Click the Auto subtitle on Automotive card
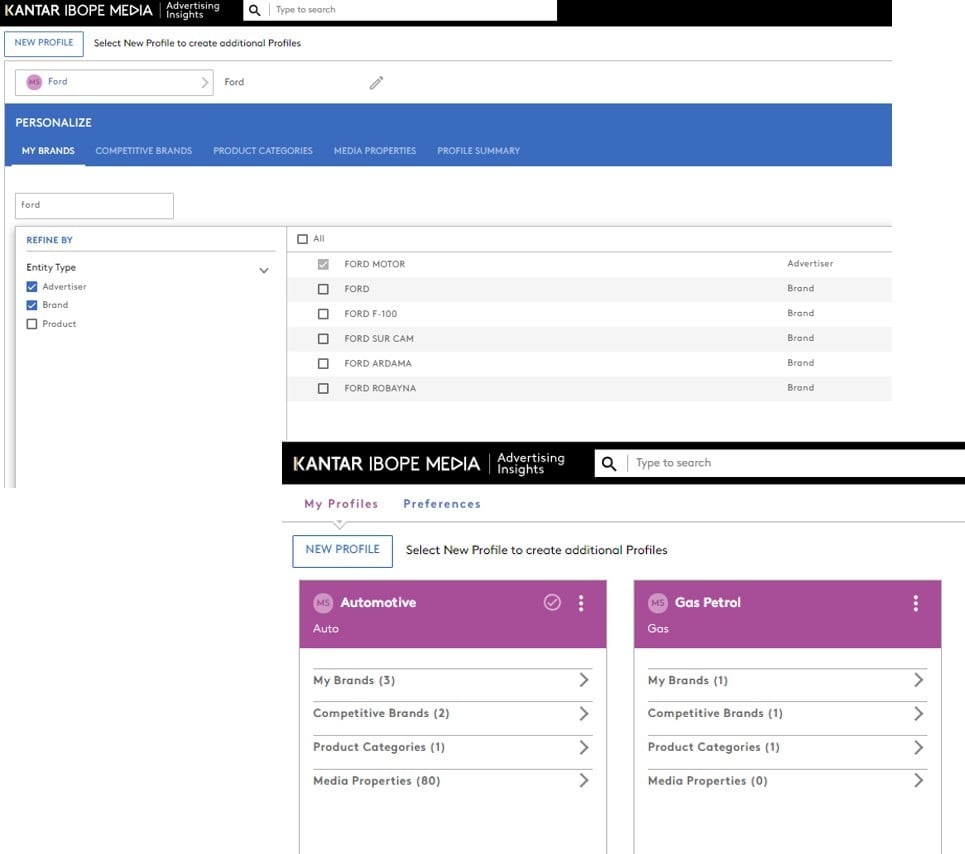Screen dimensions: 965x854 (x=326, y=629)
